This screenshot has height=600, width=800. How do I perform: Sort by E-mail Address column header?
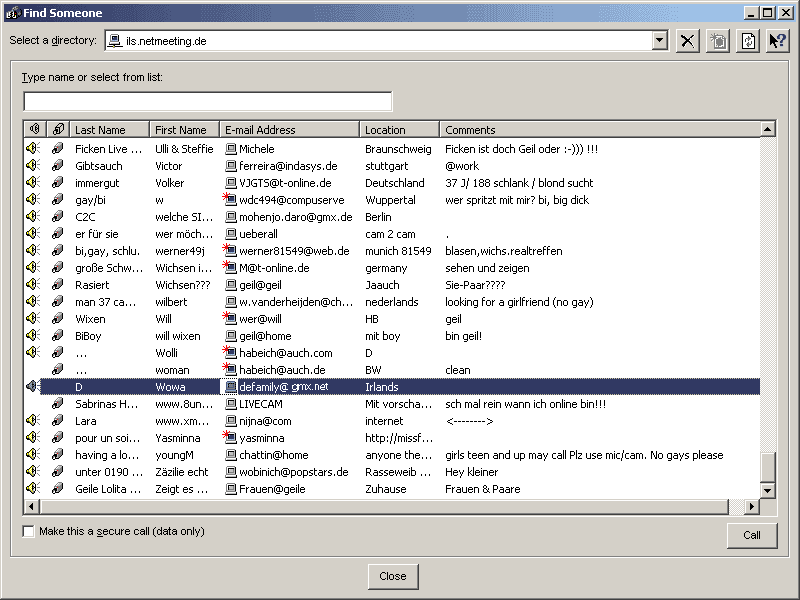(289, 130)
